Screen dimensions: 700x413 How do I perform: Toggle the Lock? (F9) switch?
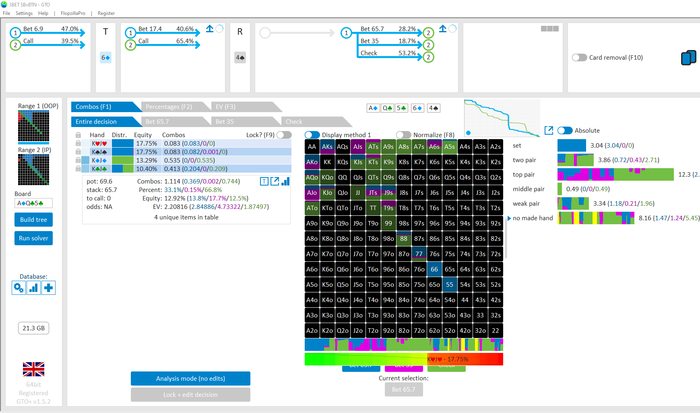click(284, 134)
